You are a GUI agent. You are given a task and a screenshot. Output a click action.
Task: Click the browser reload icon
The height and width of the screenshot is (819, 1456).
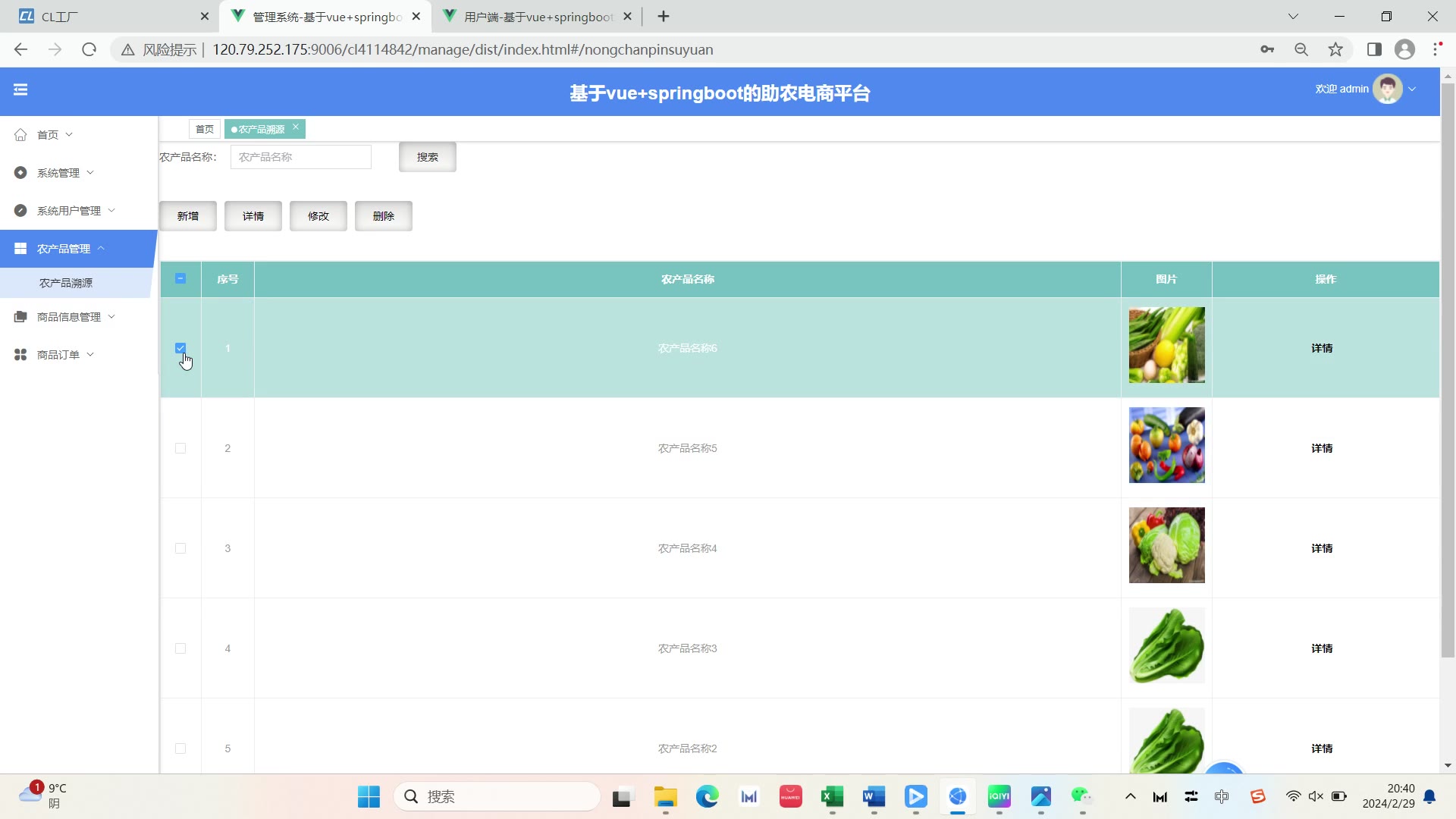pos(89,49)
